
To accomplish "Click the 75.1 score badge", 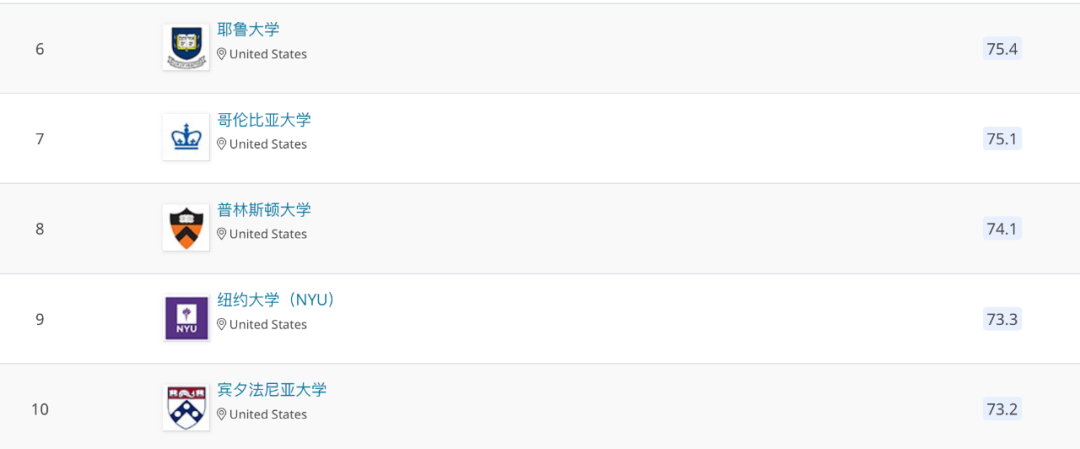I will click(1001, 139).
